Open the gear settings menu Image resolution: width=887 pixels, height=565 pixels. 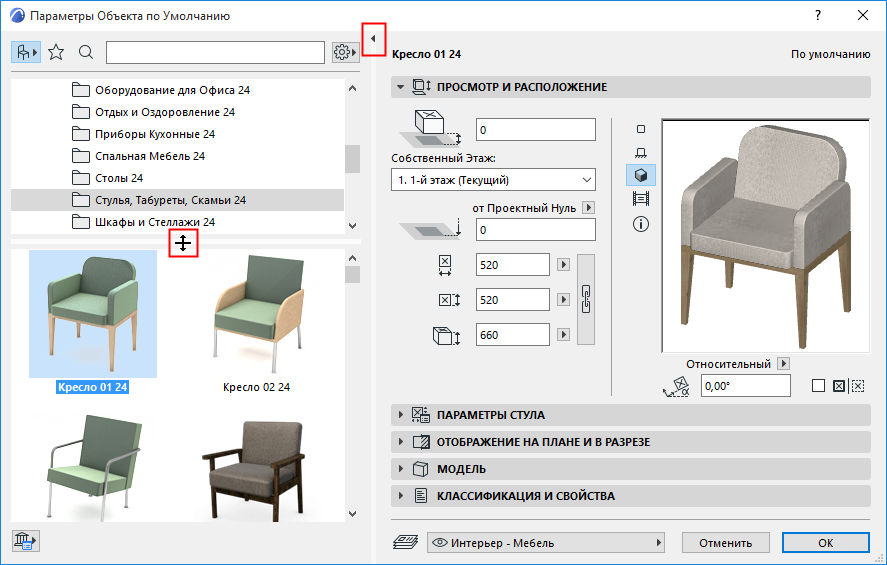pos(345,53)
